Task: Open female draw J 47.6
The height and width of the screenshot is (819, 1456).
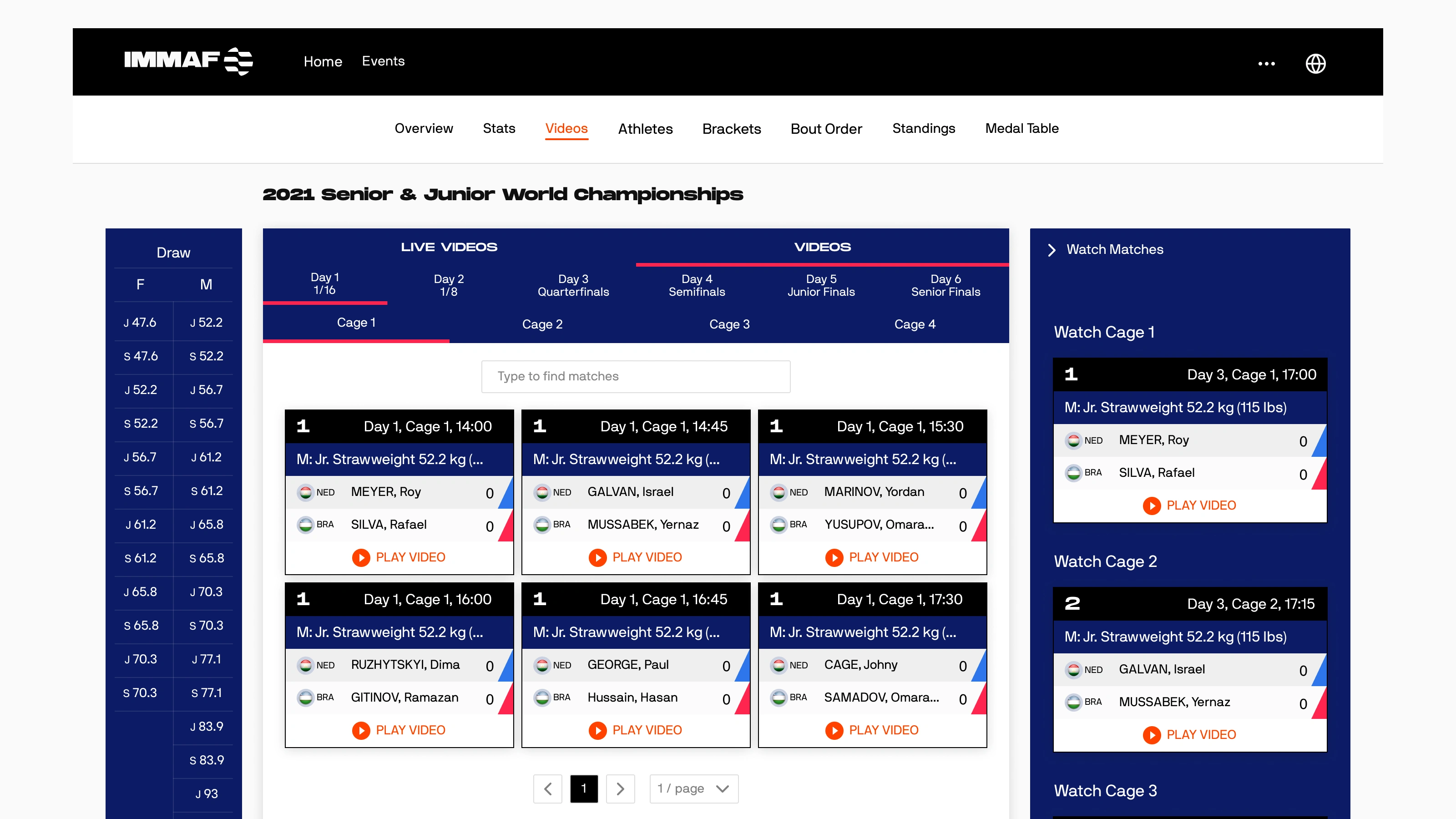Action: pyautogui.click(x=140, y=323)
